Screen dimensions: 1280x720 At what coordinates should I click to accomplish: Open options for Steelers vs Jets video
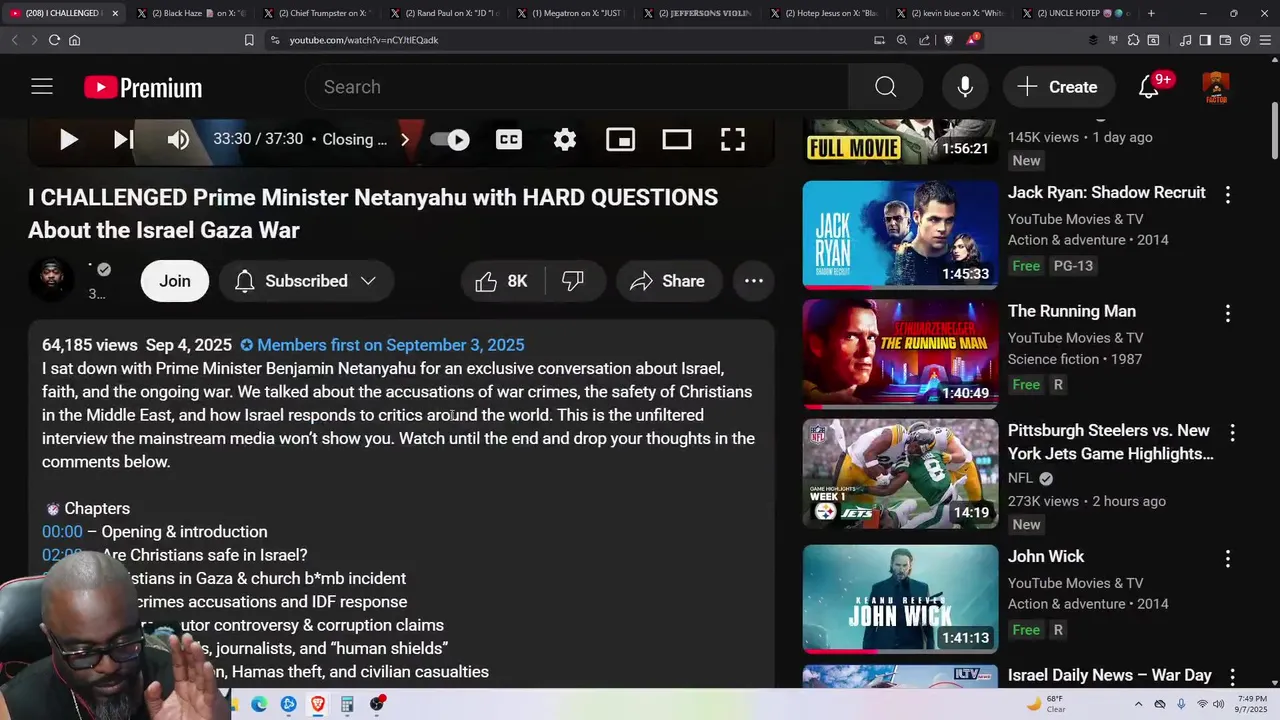coord(1232,433)
